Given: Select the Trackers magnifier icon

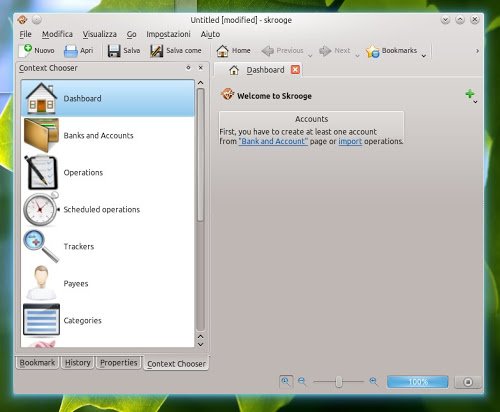Looking at the screenshot, I should (41, 246).
